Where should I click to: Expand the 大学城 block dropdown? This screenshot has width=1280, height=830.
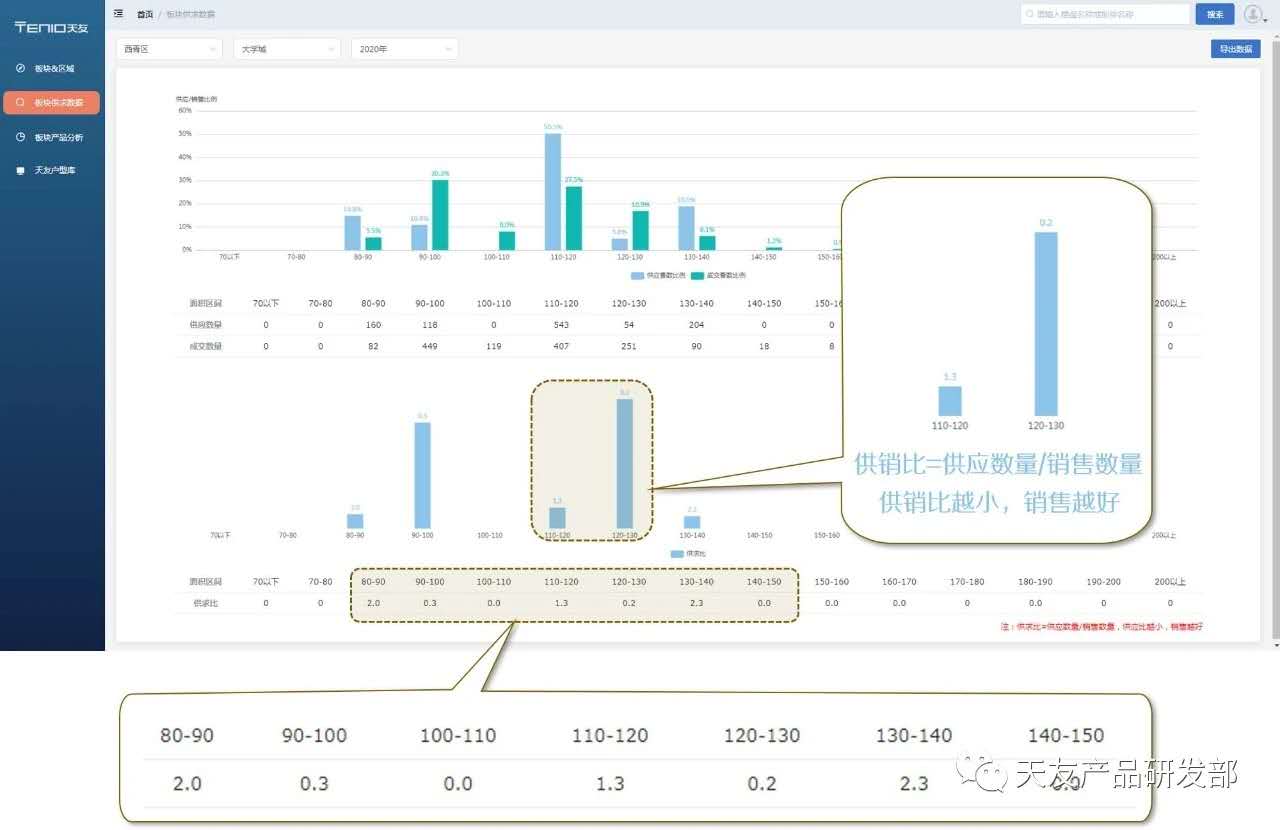pos(286,49)
